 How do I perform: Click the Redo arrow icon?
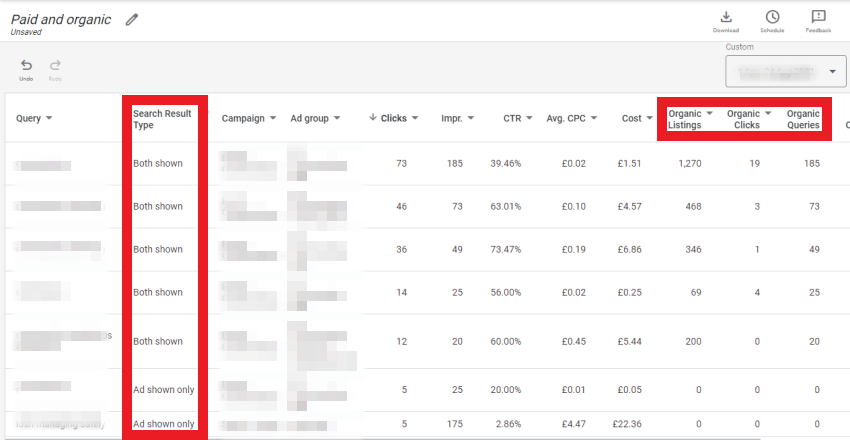[x=55, y=66]
